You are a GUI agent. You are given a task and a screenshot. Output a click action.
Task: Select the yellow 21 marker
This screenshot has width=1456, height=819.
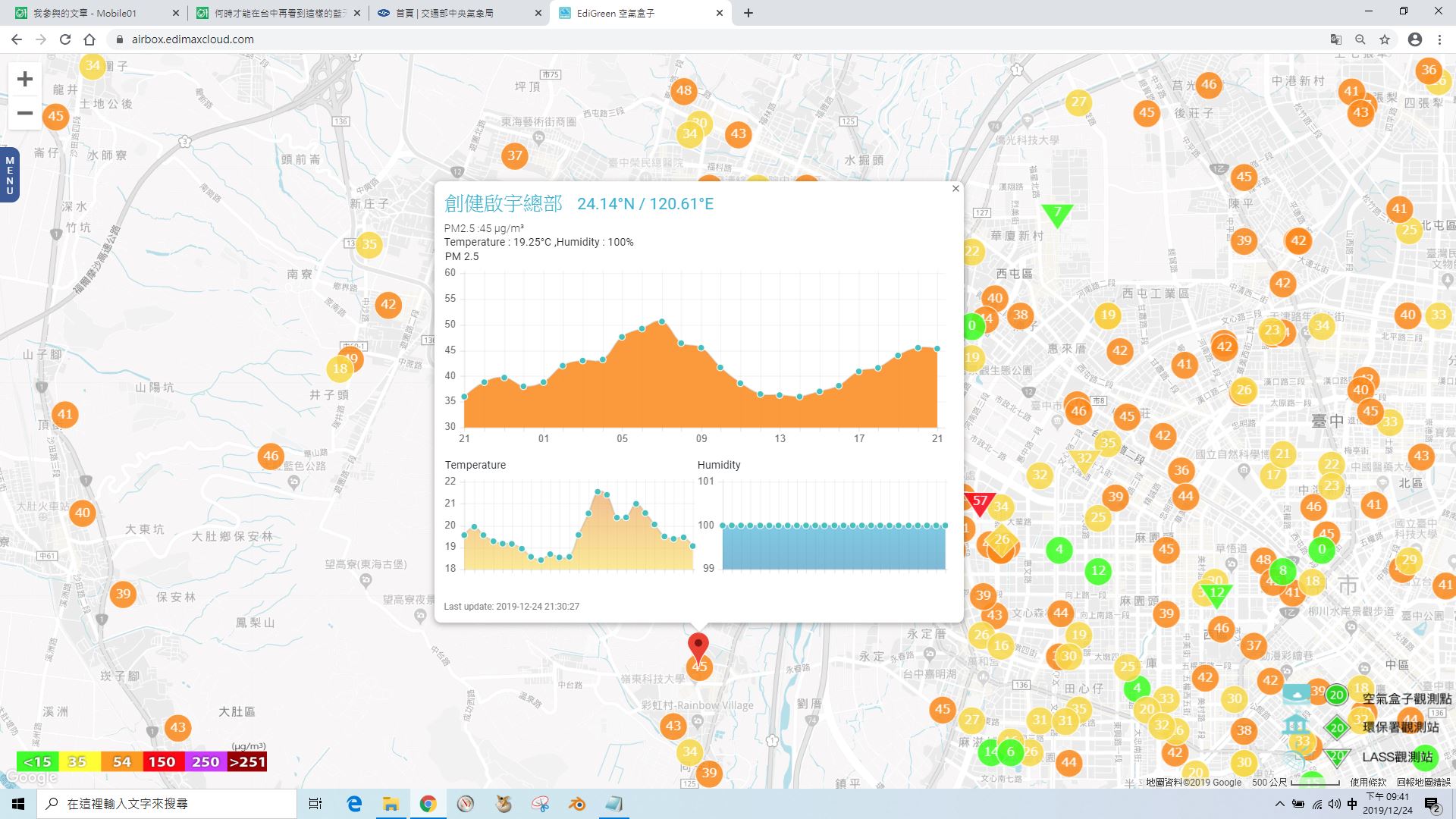pos(1282,453)
